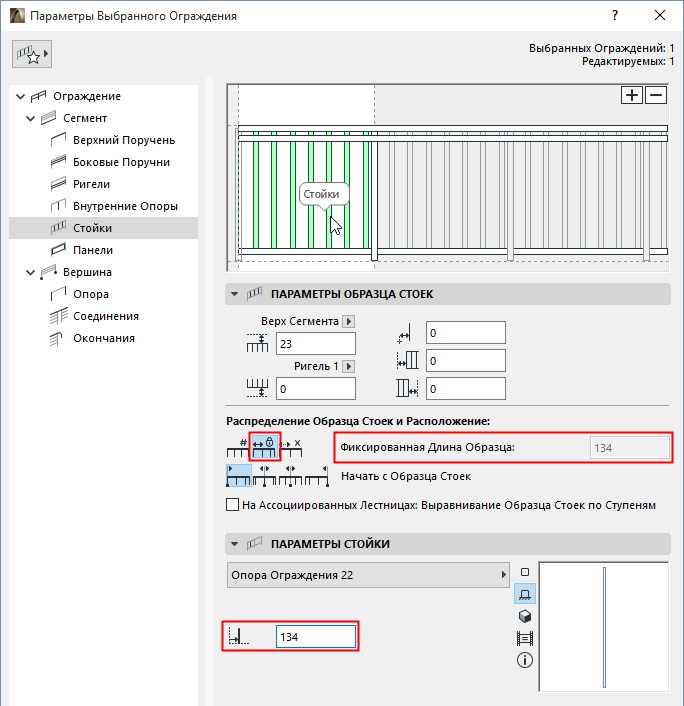Choose start-with-pattern alignment option
Image resolution: width=684 pixels, height=706 pixels.
[238, 476]
